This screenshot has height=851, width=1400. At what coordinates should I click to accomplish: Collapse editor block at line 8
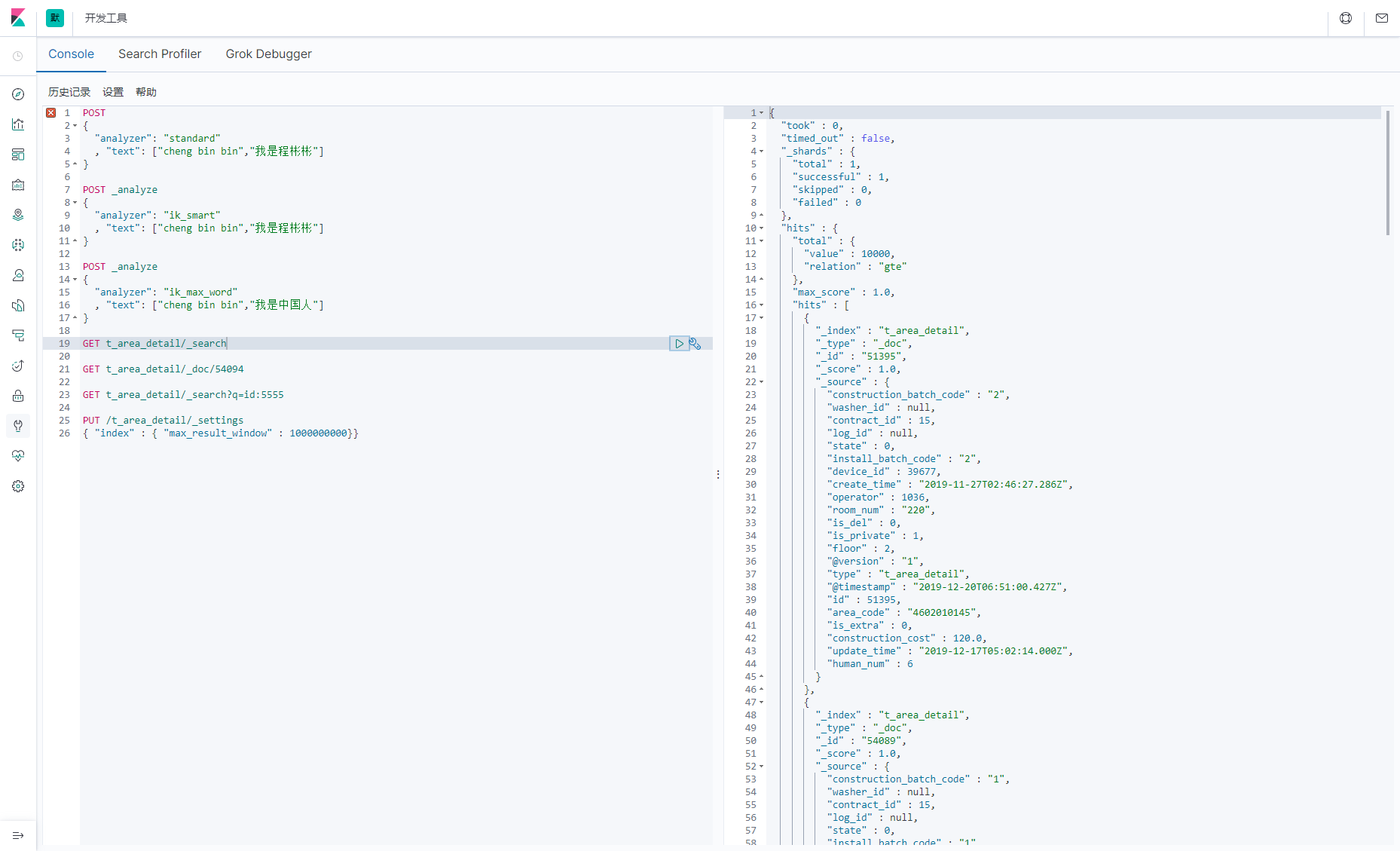tap(75, 203)
